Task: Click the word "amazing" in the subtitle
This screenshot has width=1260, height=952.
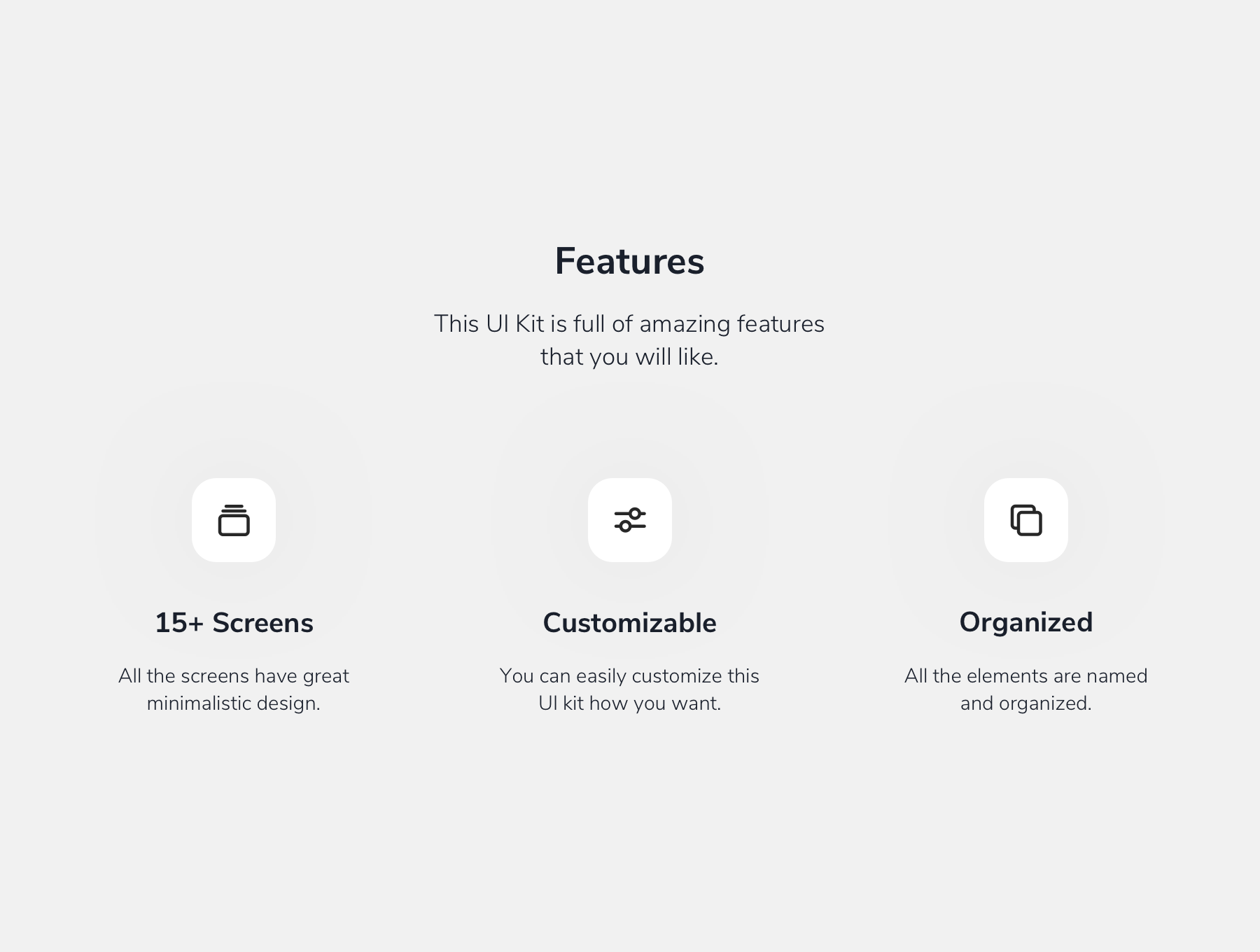Action: pyautogui.click(x=685, y=324)
